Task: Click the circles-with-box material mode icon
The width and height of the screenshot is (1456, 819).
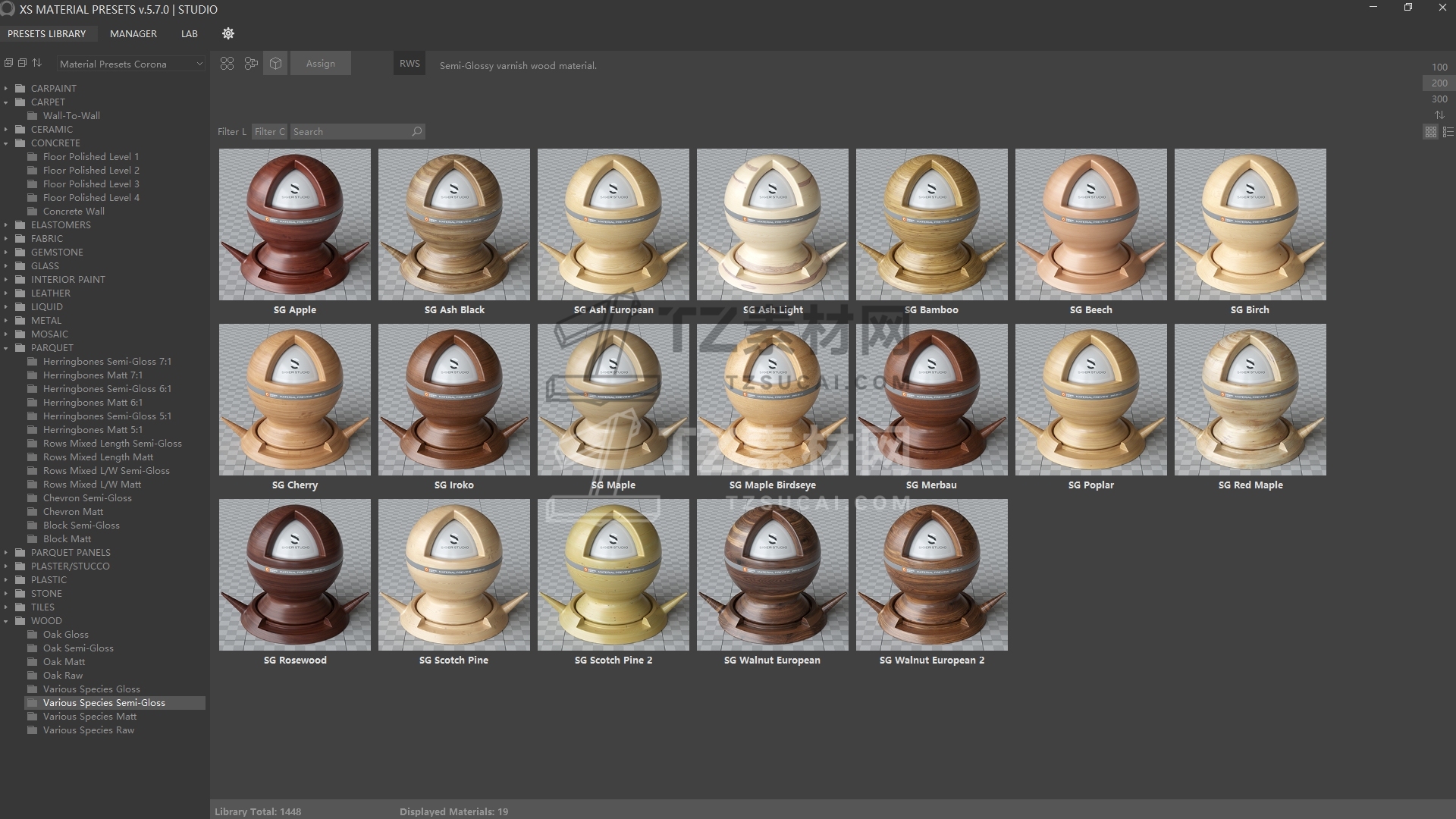Action: 251,64
